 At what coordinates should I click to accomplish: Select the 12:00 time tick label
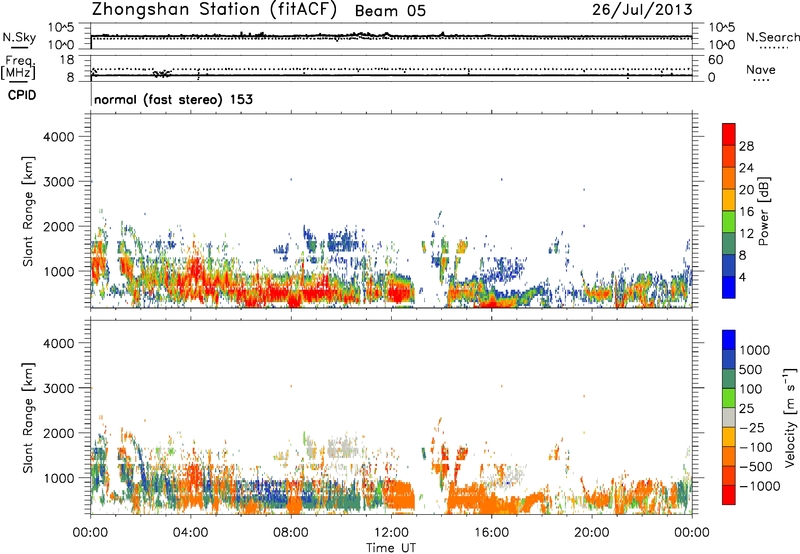coord(391,533)
